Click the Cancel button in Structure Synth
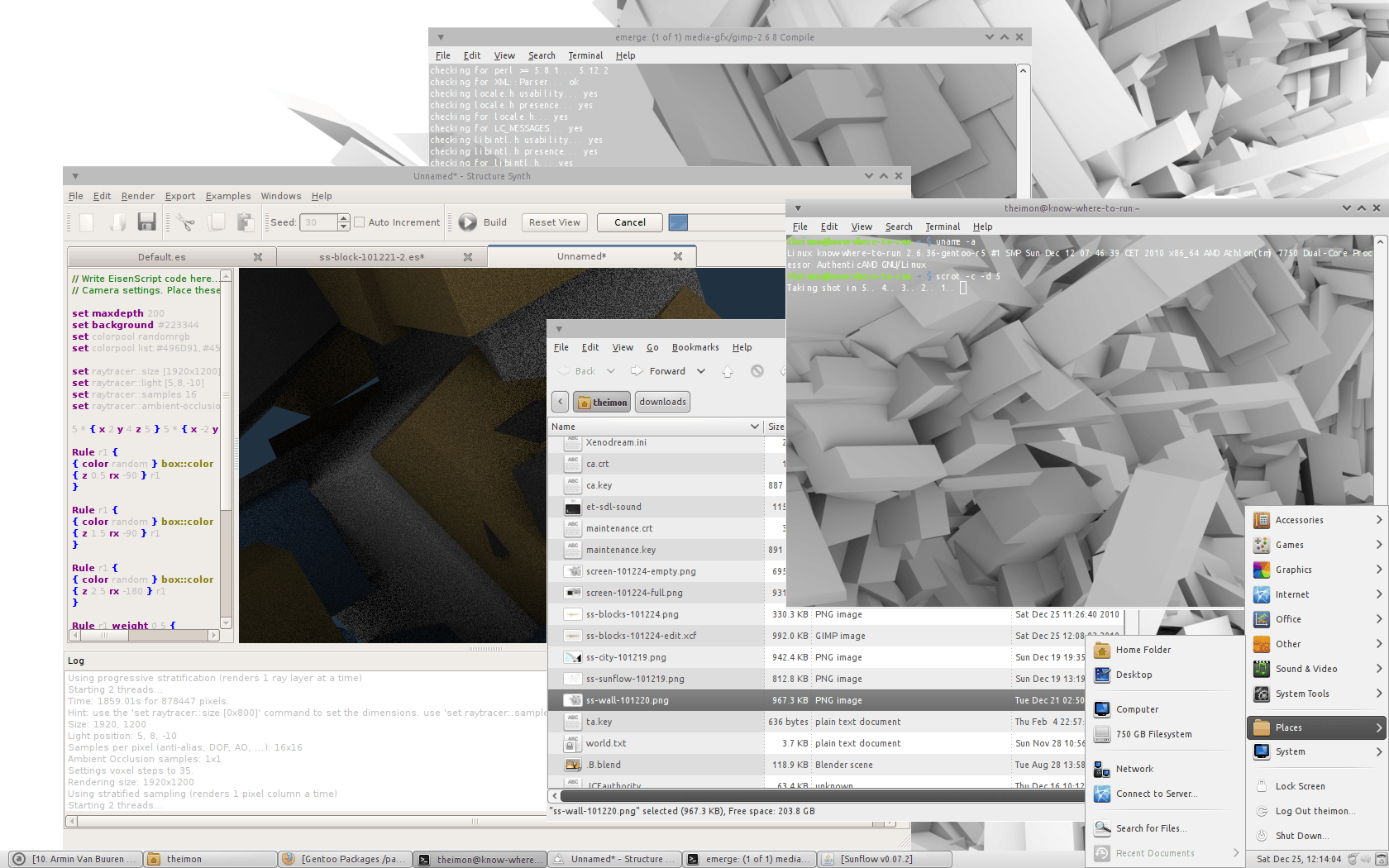The width and height of the screenshot is (1389, 868). (x=630, y=222)
